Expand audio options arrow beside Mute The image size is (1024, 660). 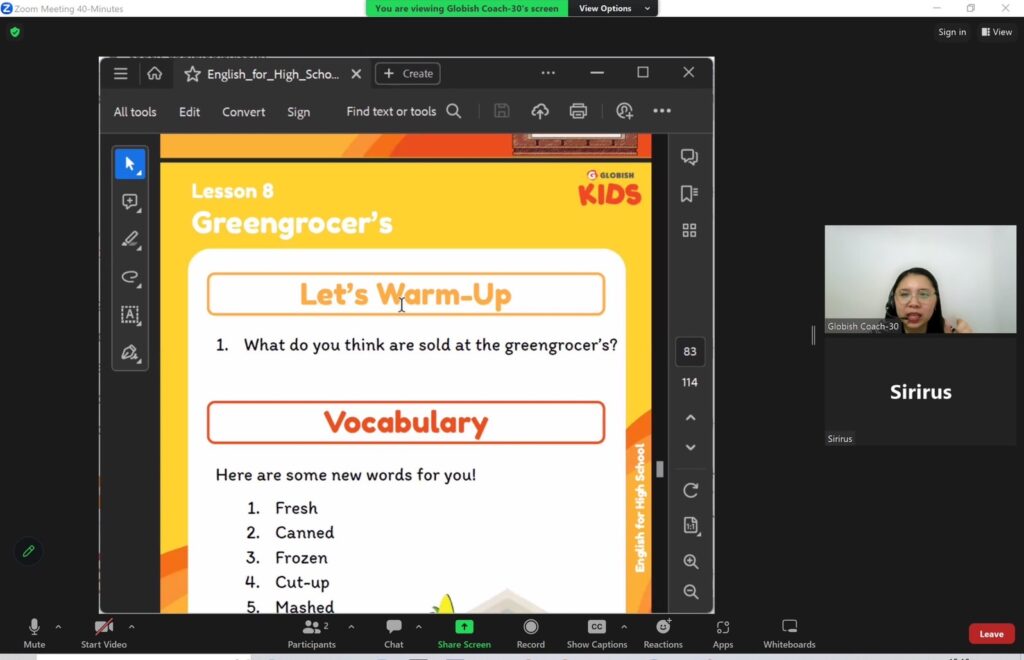[x=58, y=627]
